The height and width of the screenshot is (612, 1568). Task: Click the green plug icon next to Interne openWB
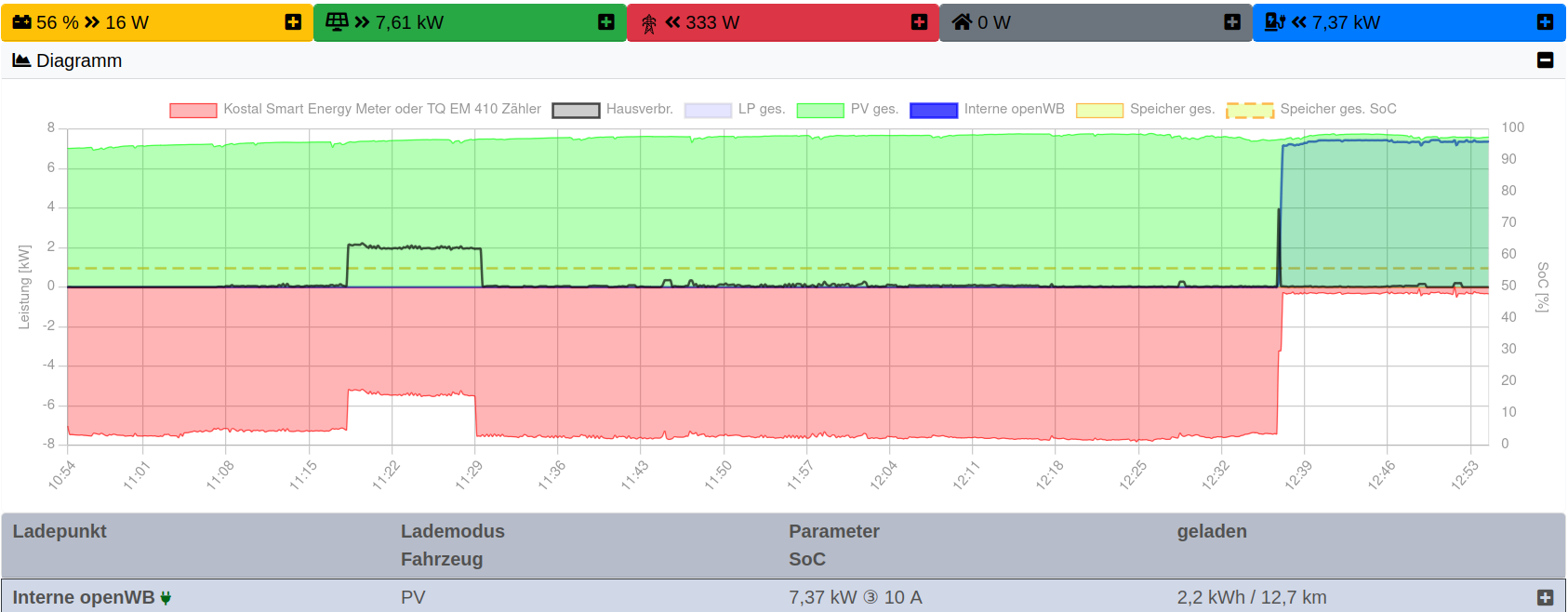click(x=166, y=598)
